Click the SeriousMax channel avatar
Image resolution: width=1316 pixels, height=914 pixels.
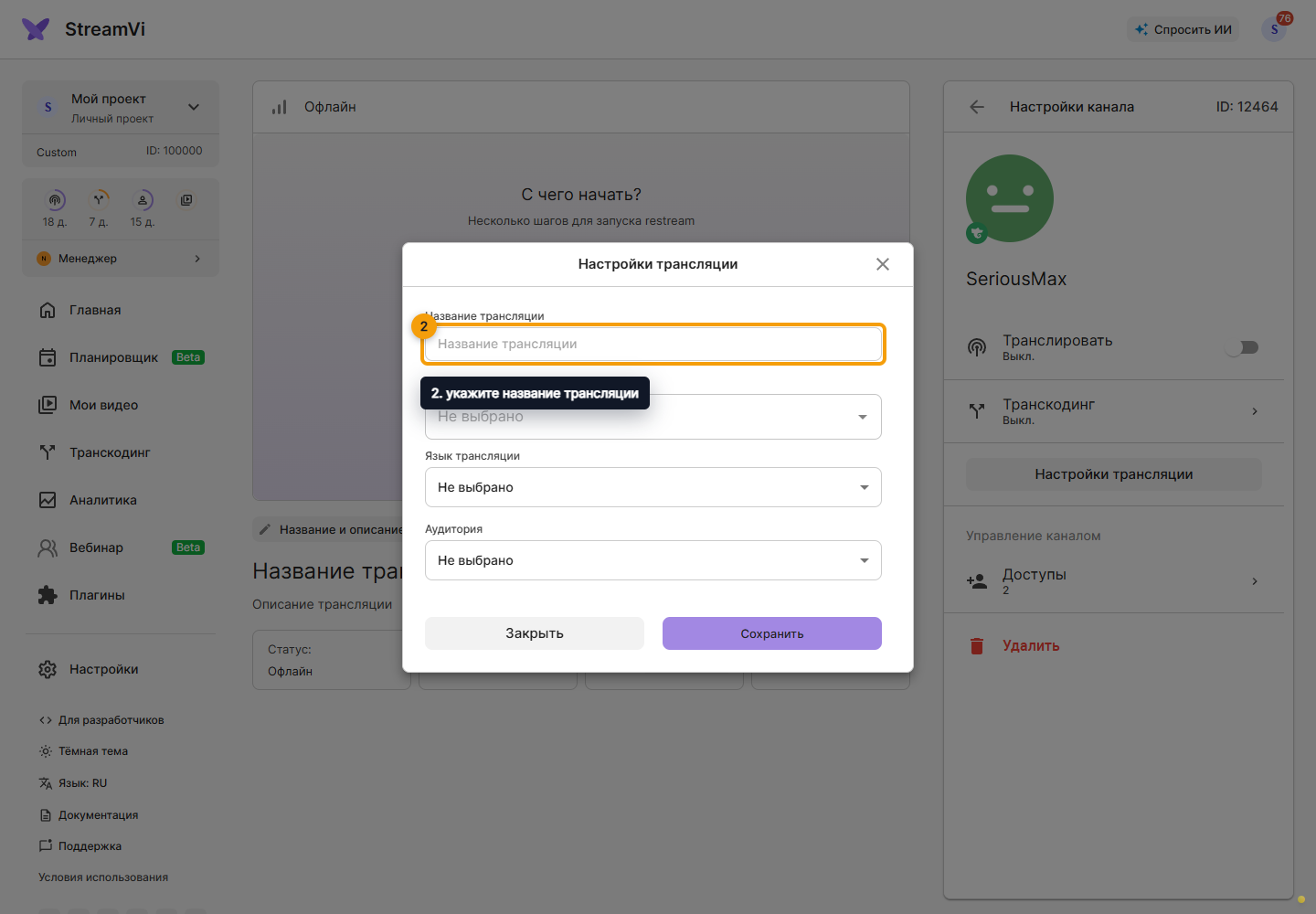click(x=1010, y=198)
